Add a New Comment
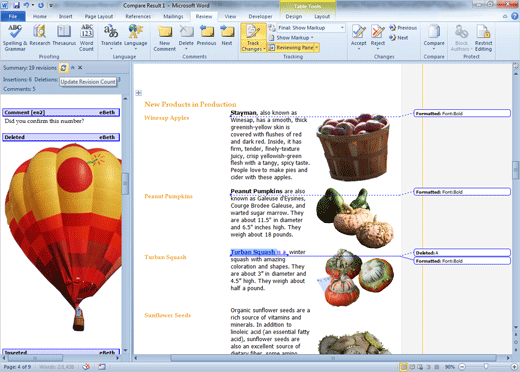 tap(164, 38)
